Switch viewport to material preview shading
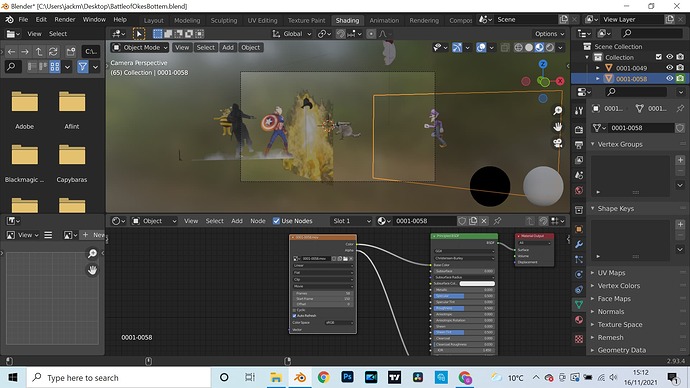 click(x=540, y=48)
